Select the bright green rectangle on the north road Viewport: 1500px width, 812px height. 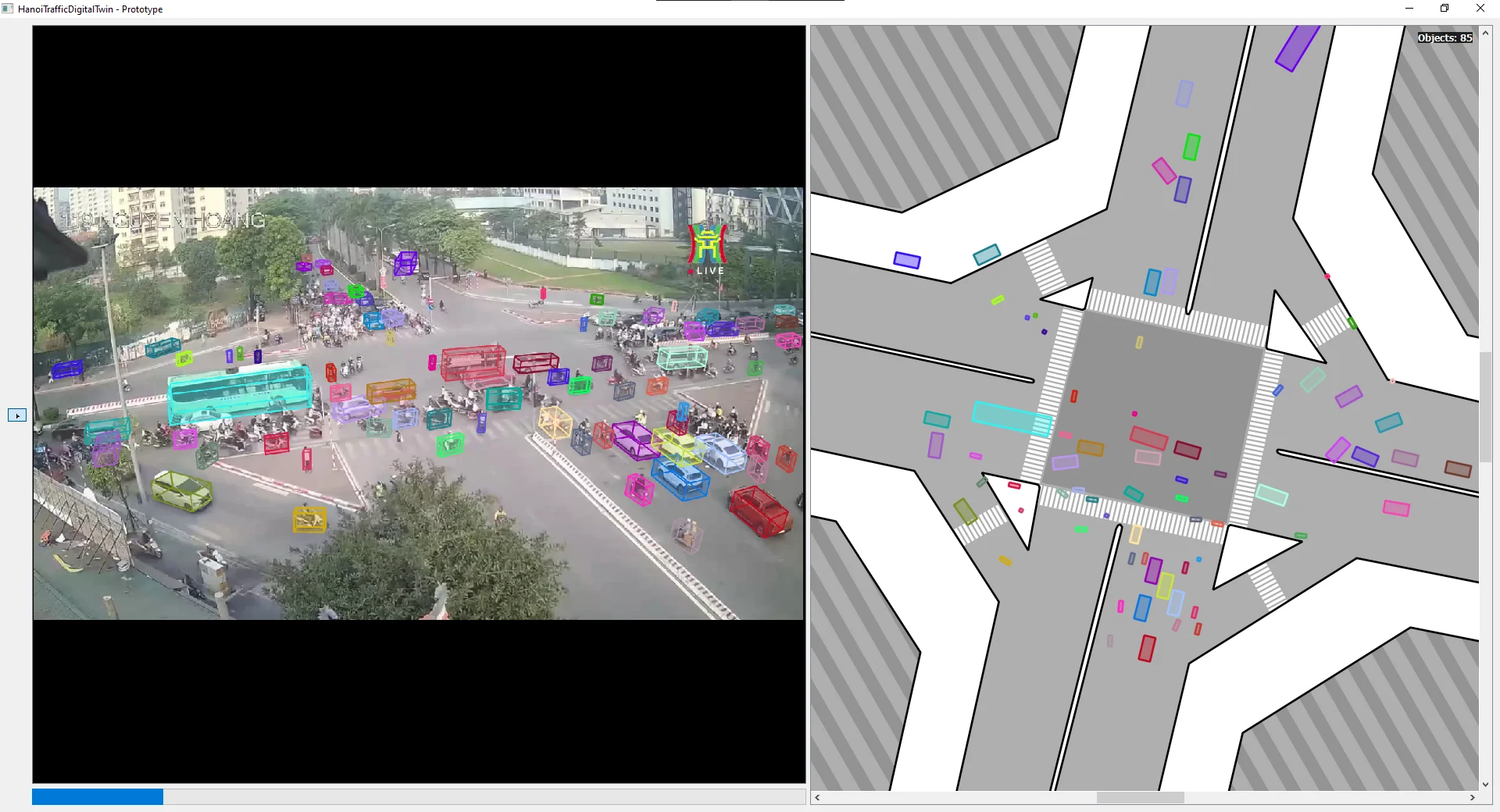pos(1191,147)
